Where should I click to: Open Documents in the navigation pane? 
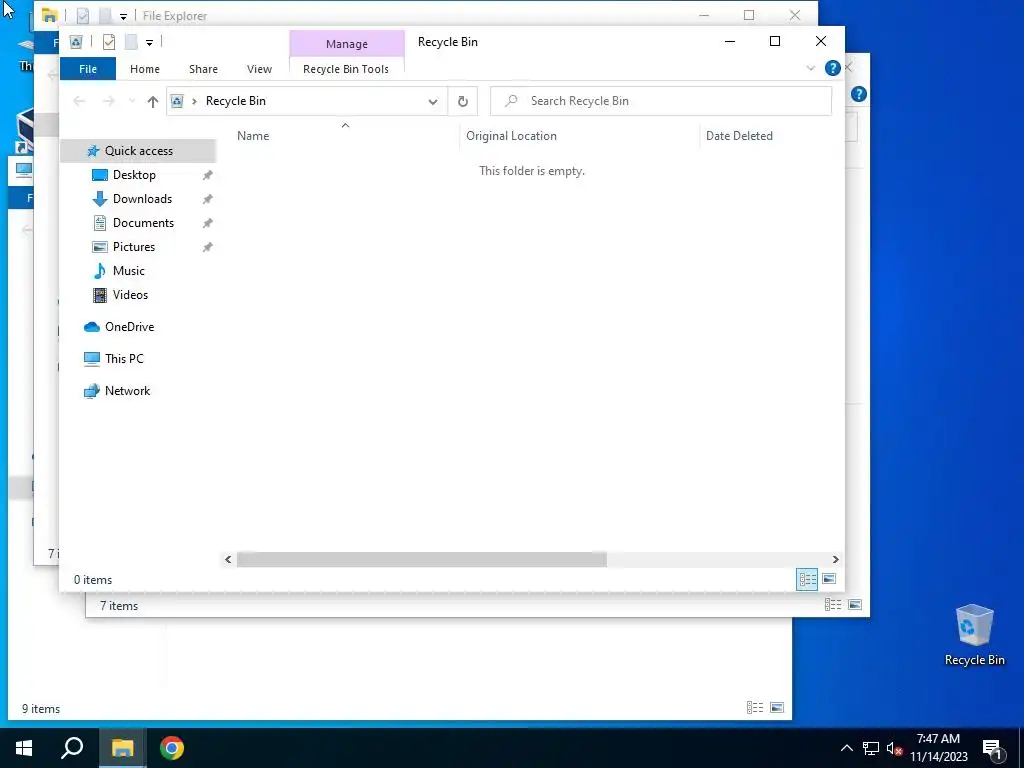click(x=143, y=223)
